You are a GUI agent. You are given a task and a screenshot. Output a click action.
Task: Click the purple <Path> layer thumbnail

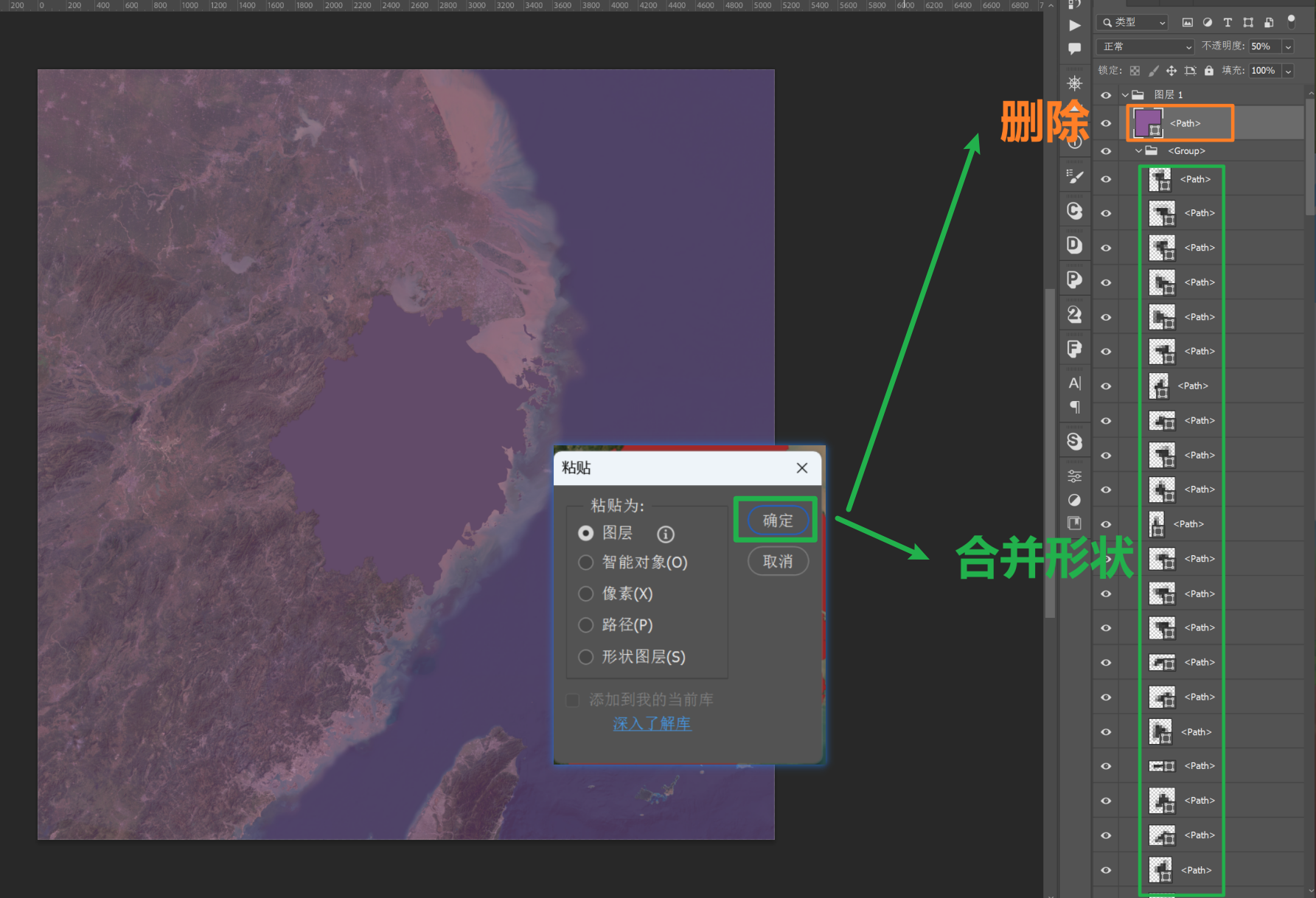point(1149,122)
